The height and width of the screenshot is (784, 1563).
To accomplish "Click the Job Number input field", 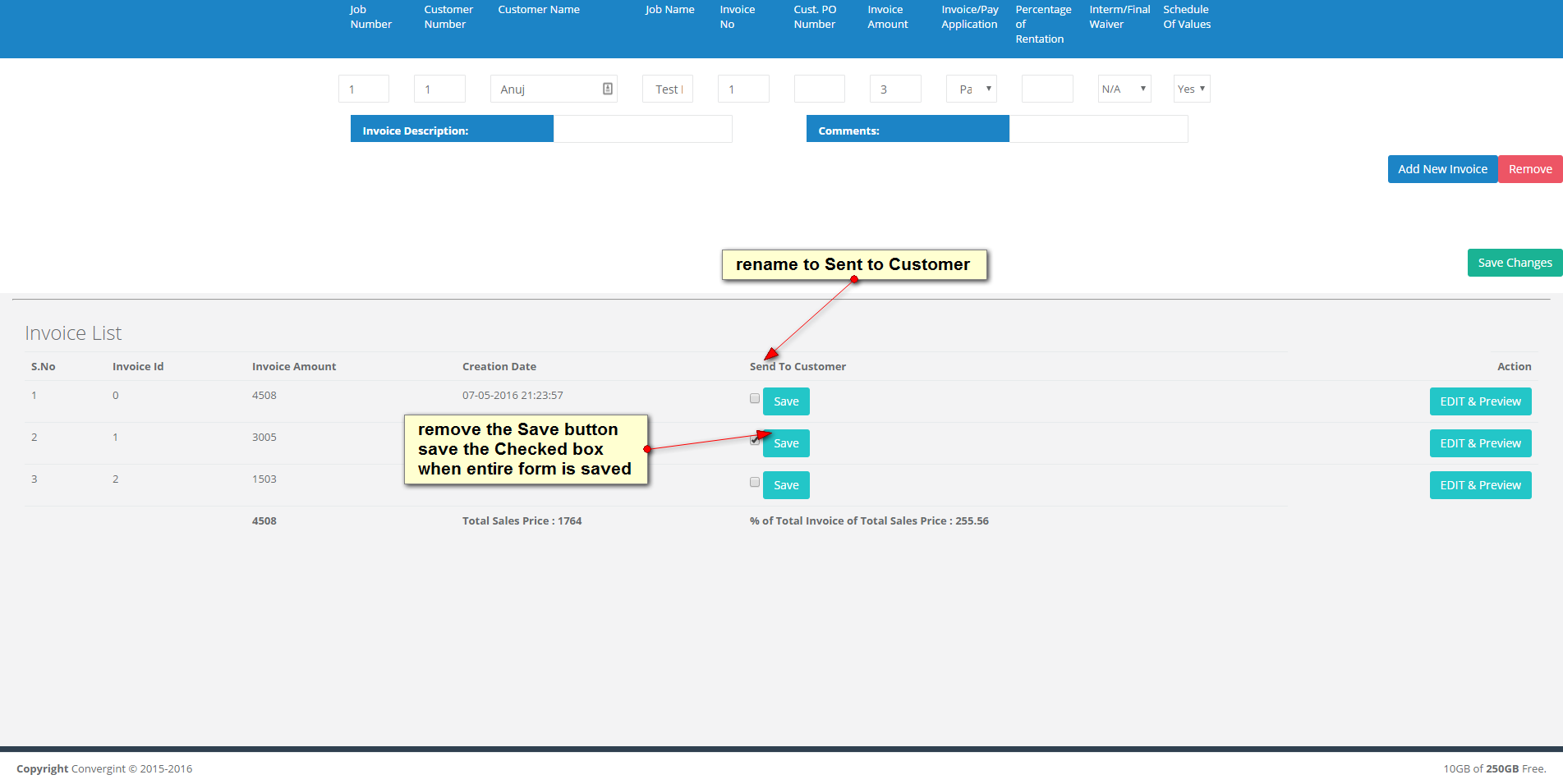I will click(364, 89).
